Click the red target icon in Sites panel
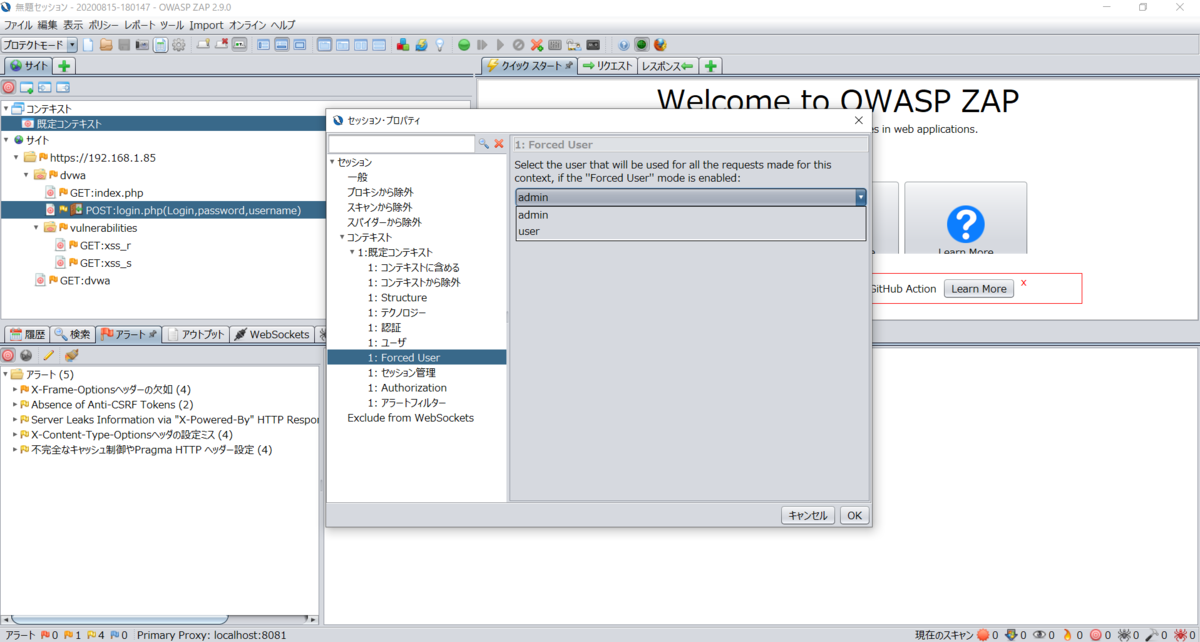1200x642 pixels. click(9, 87)
